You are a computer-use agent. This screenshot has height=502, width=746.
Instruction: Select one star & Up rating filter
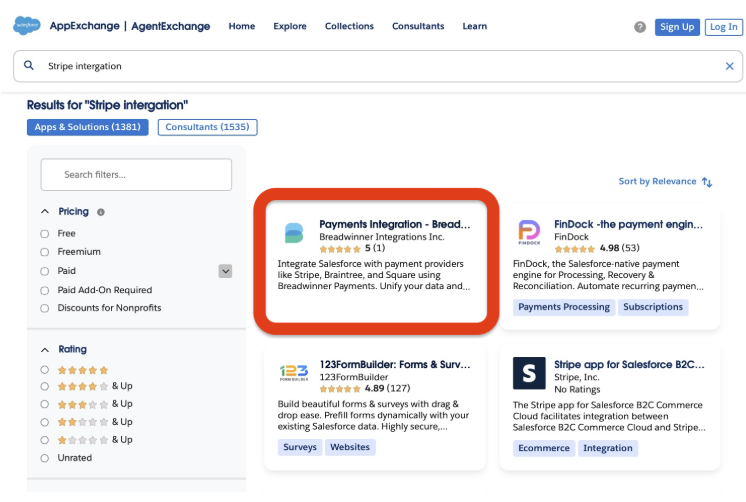[x=45, y=440]
